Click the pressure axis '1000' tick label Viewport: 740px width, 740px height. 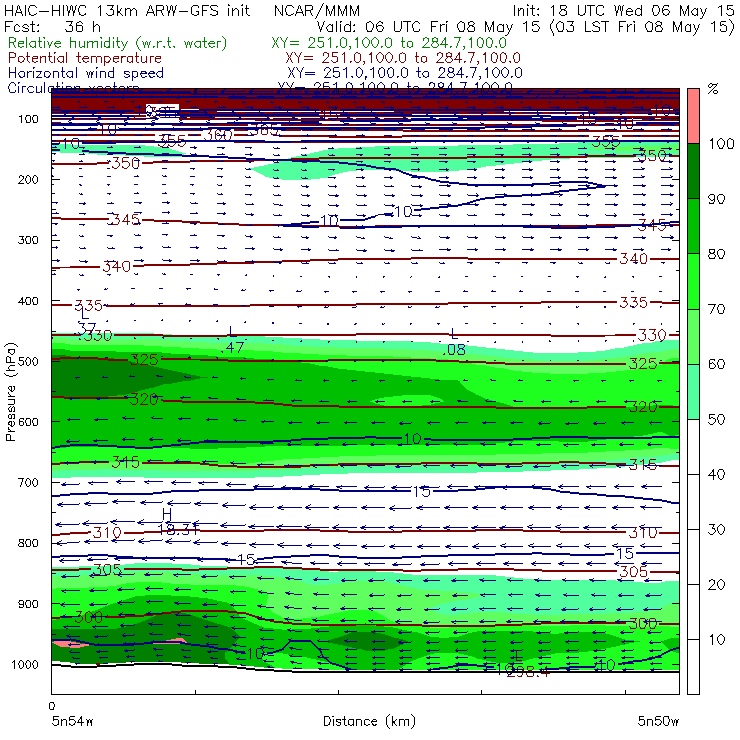click(x=25, y=664)
